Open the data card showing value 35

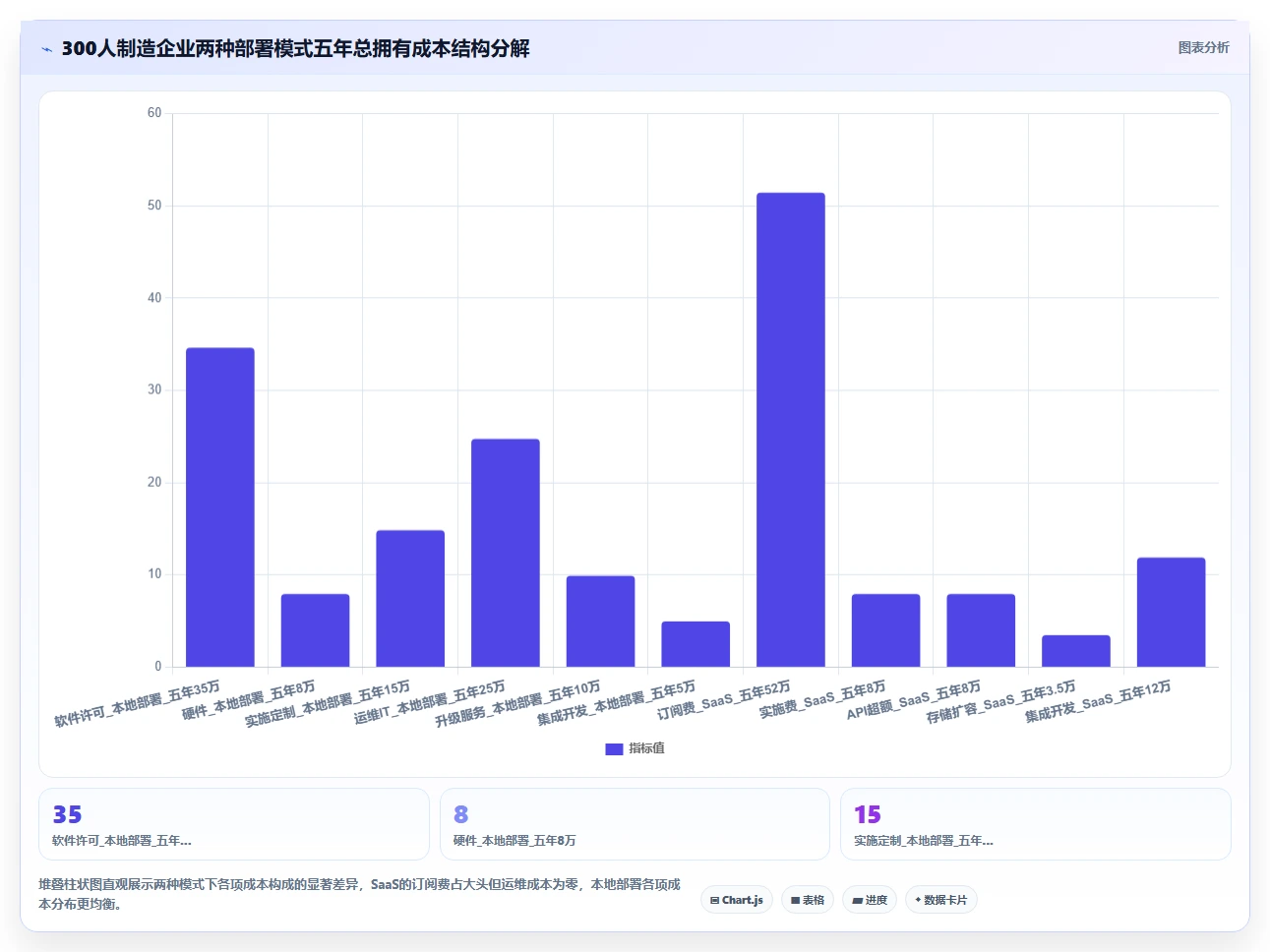(x=234, y=824)
